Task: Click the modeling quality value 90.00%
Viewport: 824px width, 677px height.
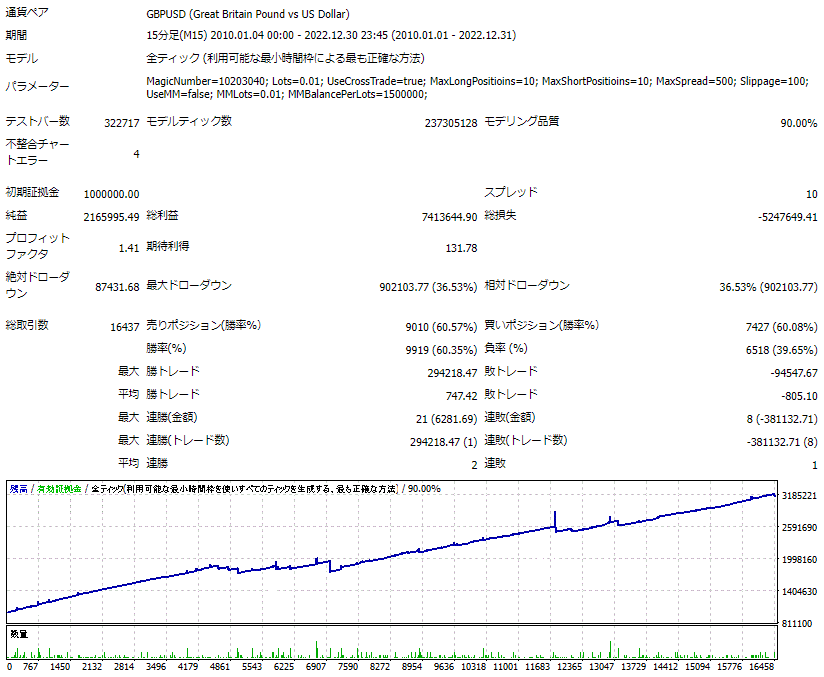Action: coord(799,123)
